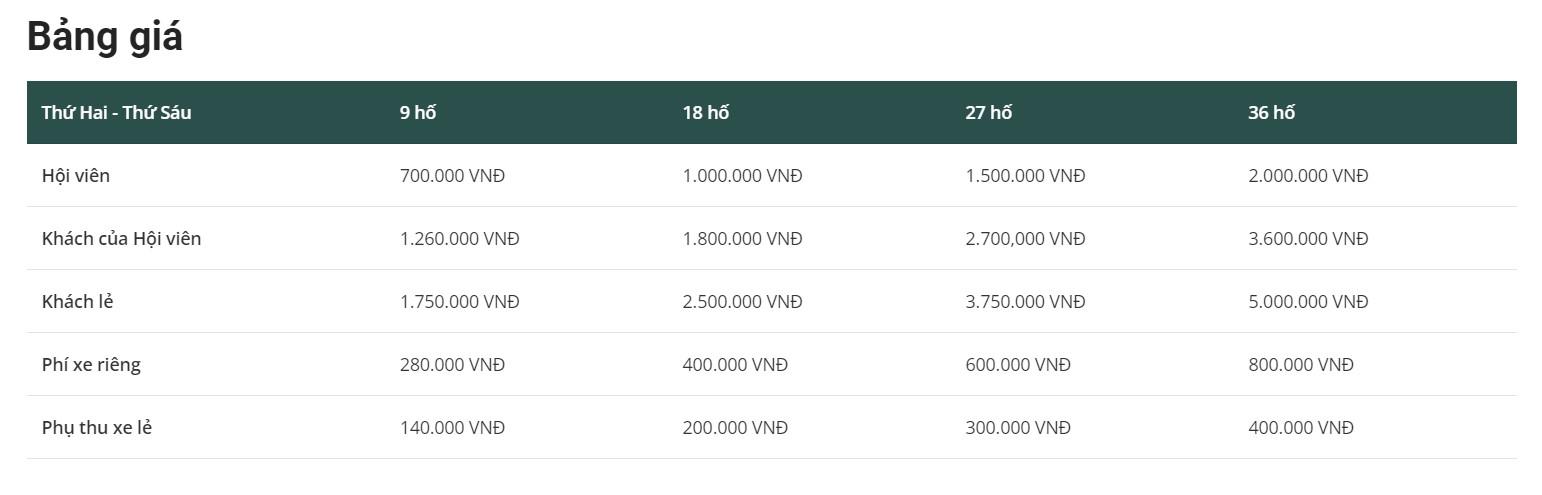1542x495 pixels.
Task: Click the 2.500.000 VNĐ price cell
Action: 742,301
